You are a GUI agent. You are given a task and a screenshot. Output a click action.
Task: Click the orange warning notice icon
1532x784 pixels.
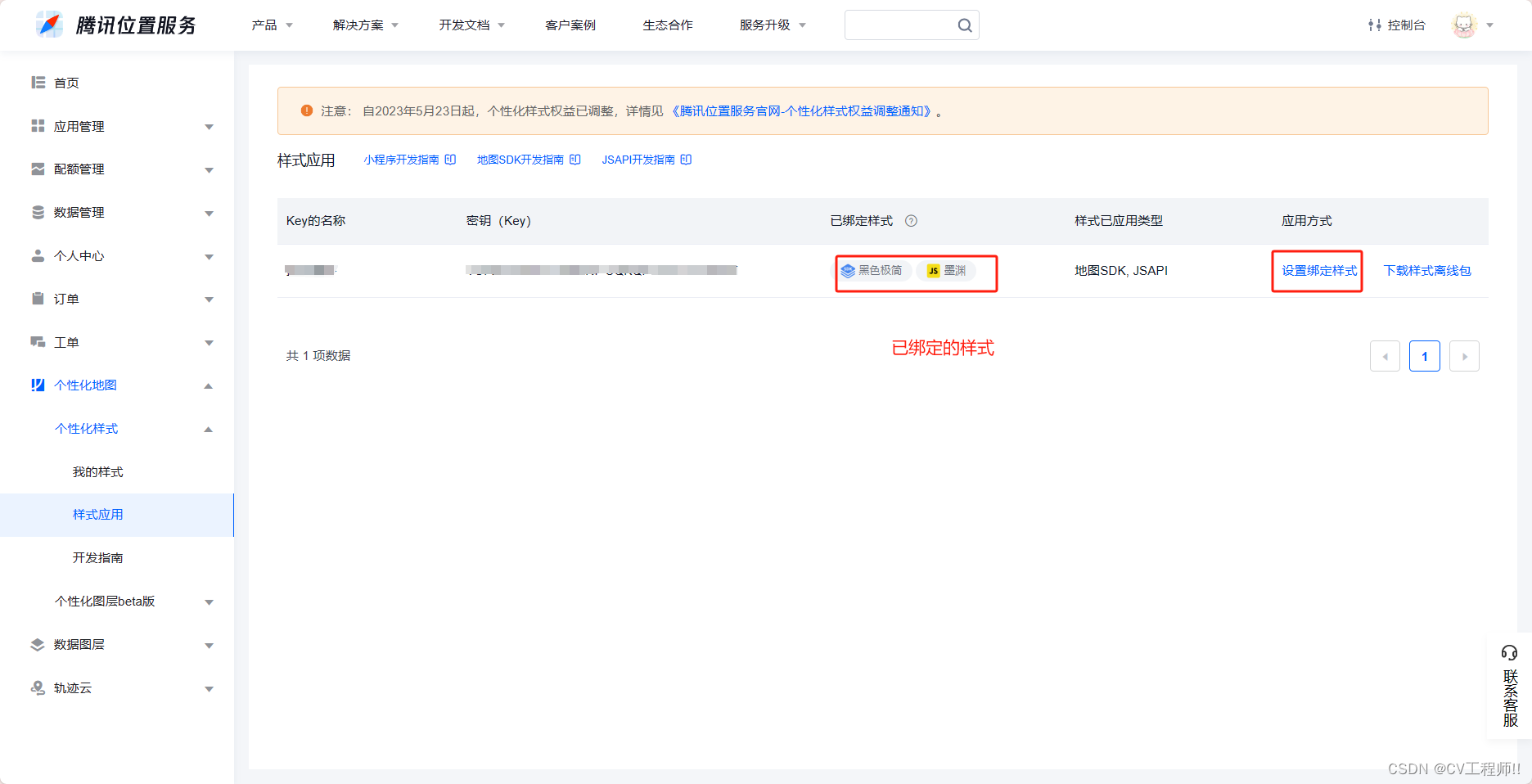tap(307, 110)
